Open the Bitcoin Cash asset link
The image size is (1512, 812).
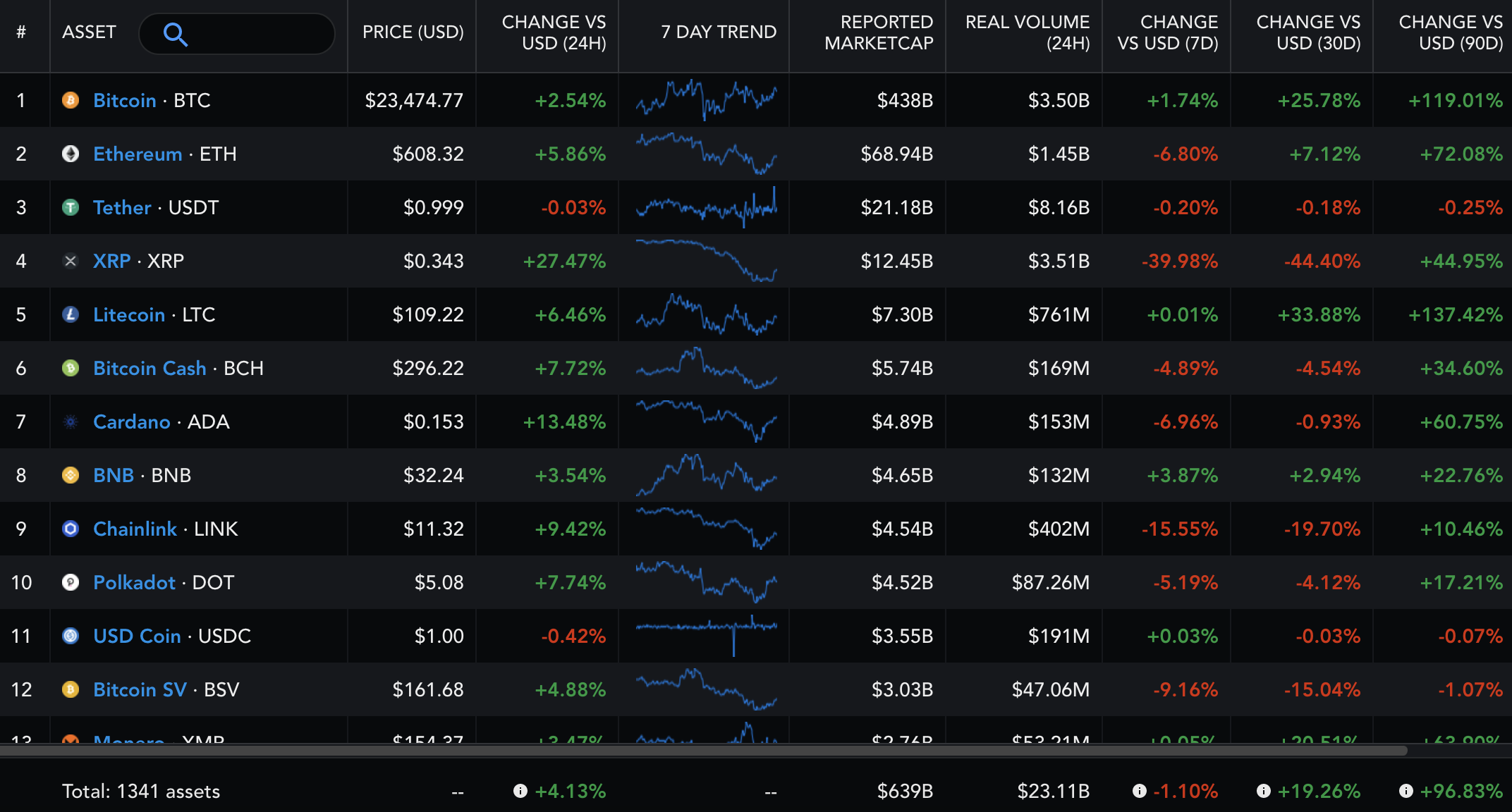(150, 368)
